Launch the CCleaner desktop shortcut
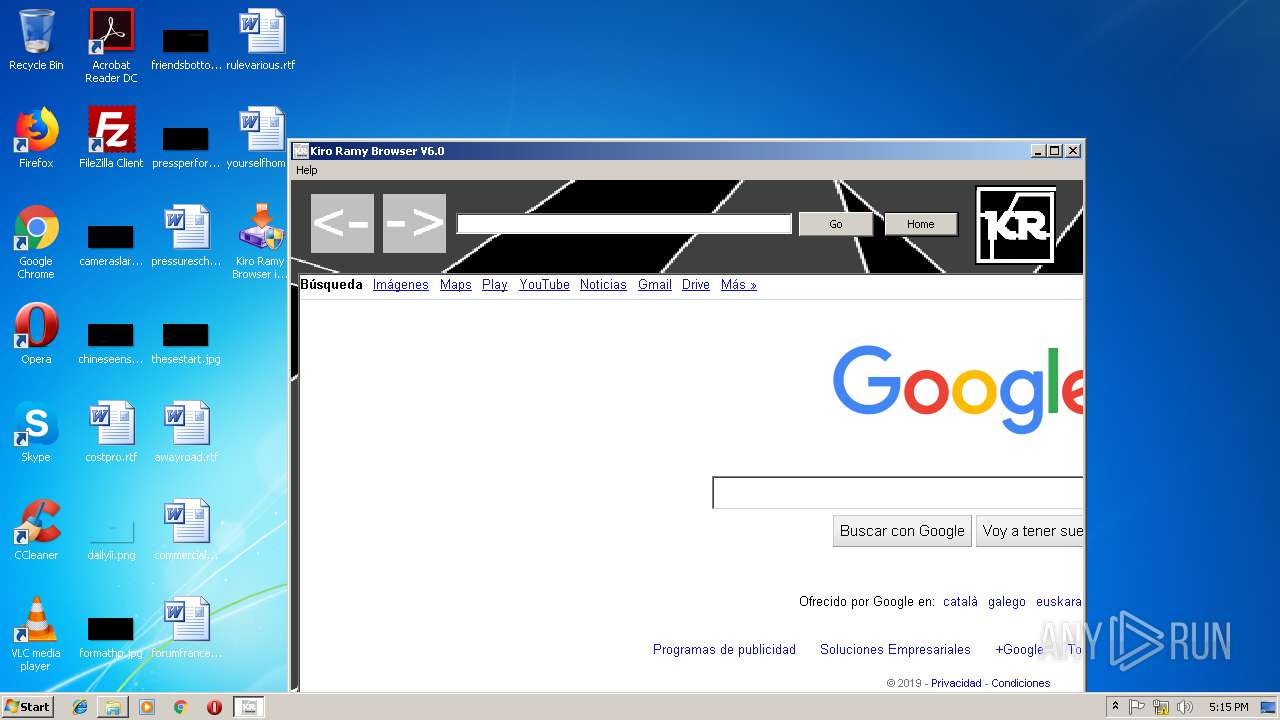 click(x=36, y=531)
